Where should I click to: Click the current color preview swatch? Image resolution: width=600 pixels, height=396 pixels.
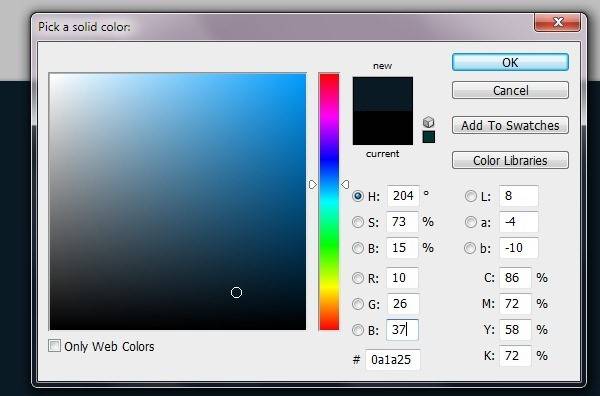click(383, 128)
